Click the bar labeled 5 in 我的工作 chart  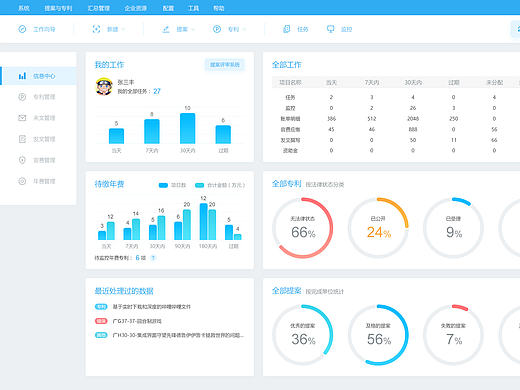coord(116,136)
